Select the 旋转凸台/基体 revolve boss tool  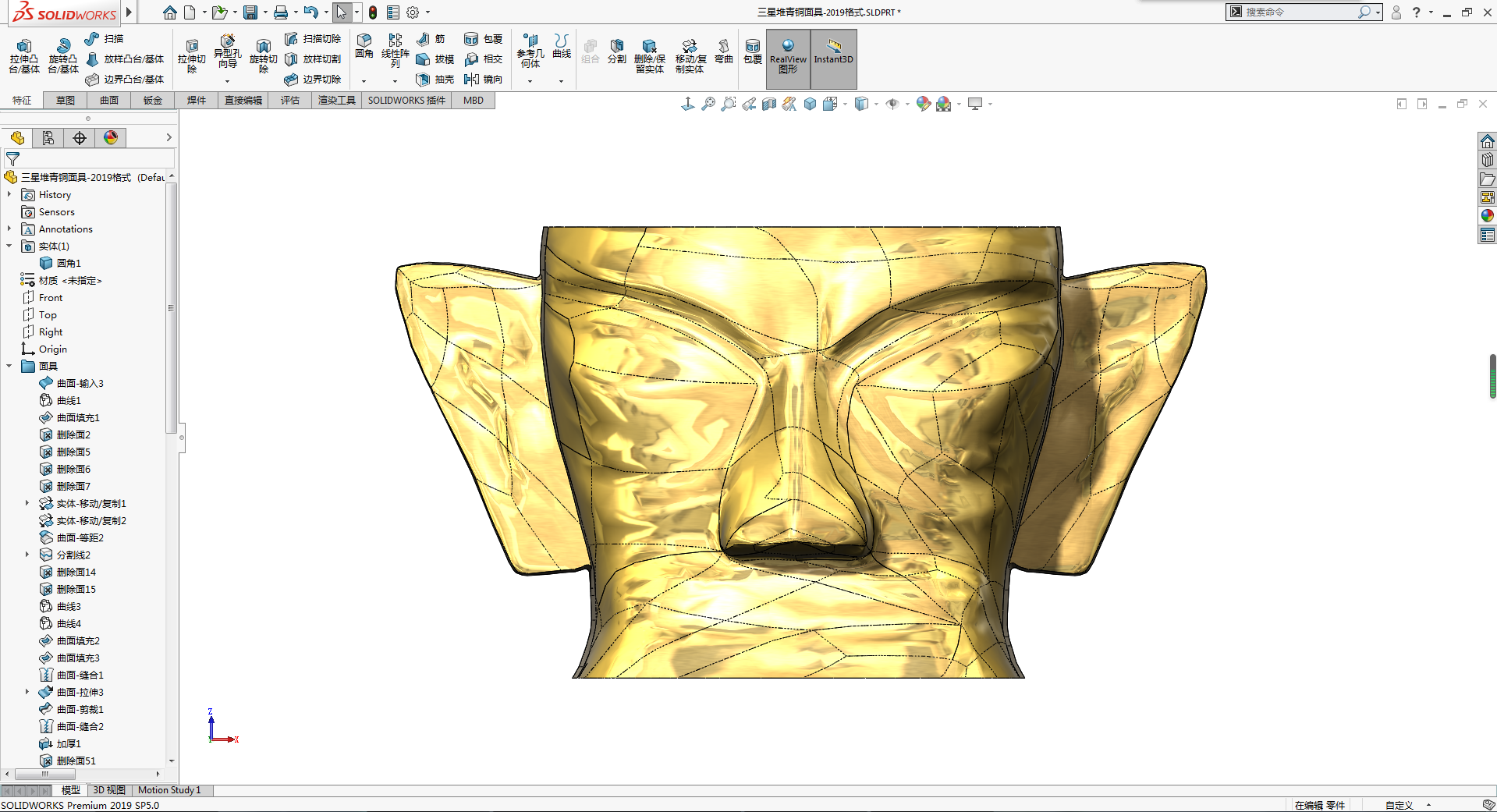(x=62, y=56)
